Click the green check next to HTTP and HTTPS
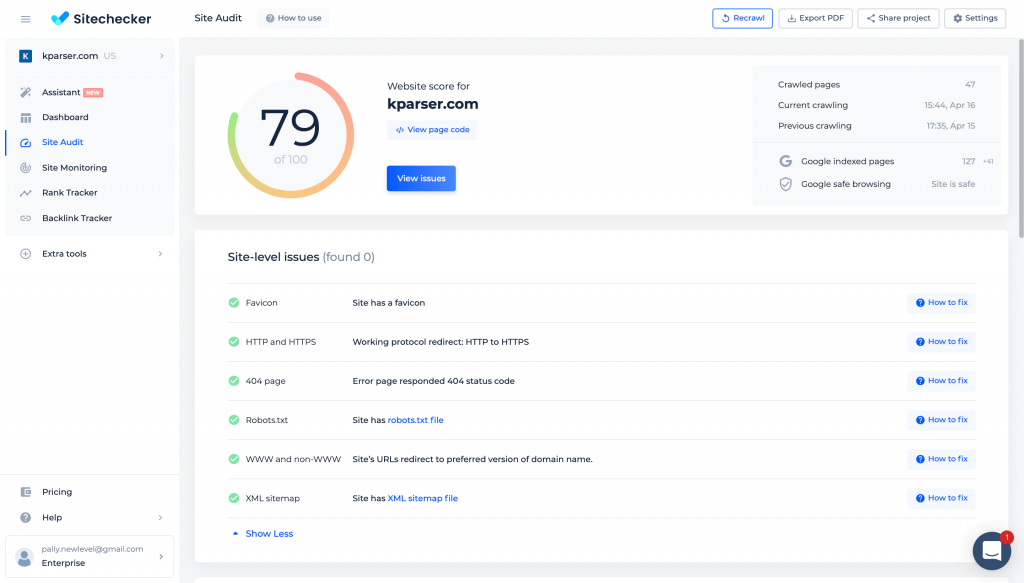The image size is (1024, 583). (234, 342)
